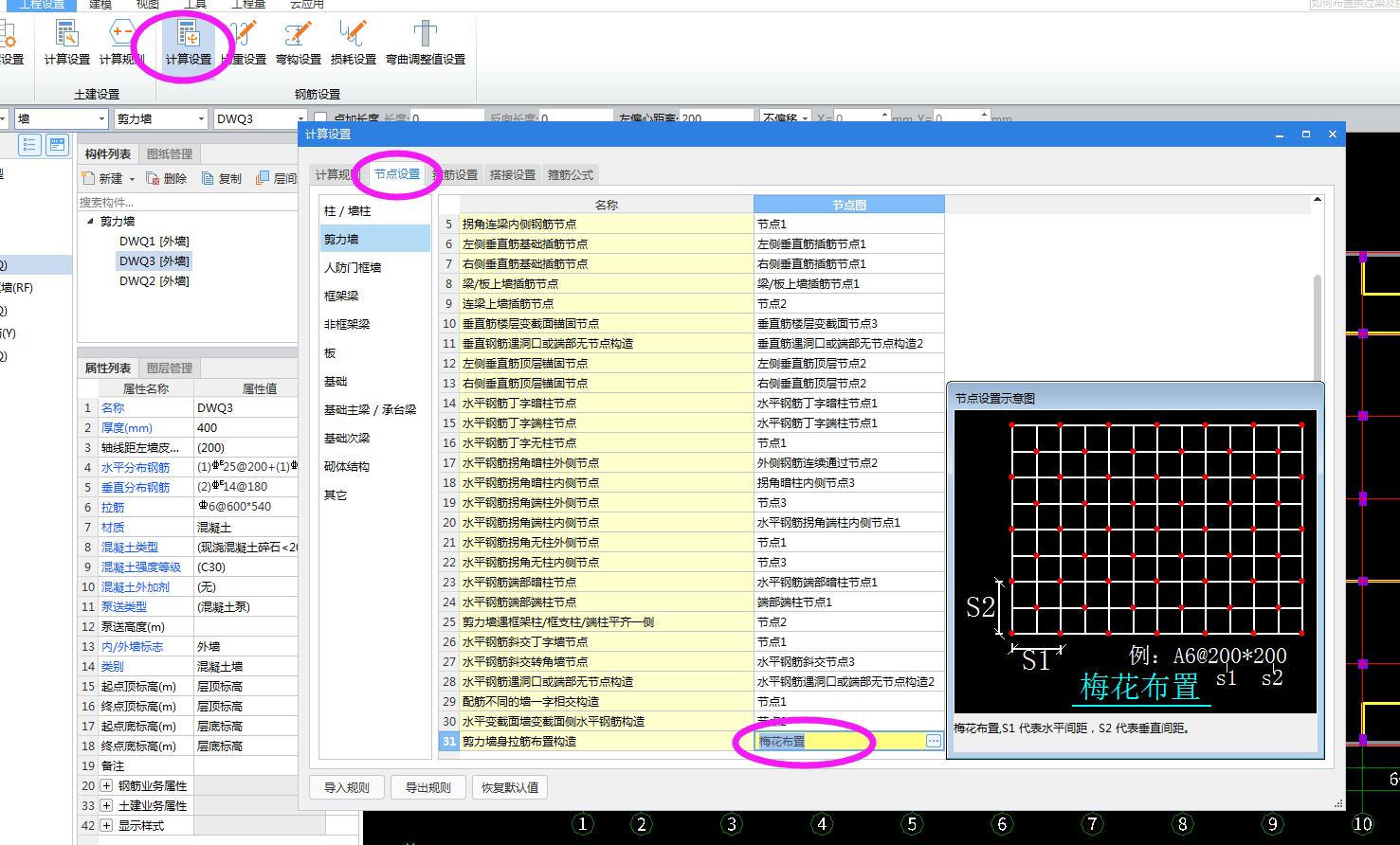1400x845 pixels.
Task: Switch to the 搭接设置 tab
Action: pyautogui.click(x=513, y=174)
